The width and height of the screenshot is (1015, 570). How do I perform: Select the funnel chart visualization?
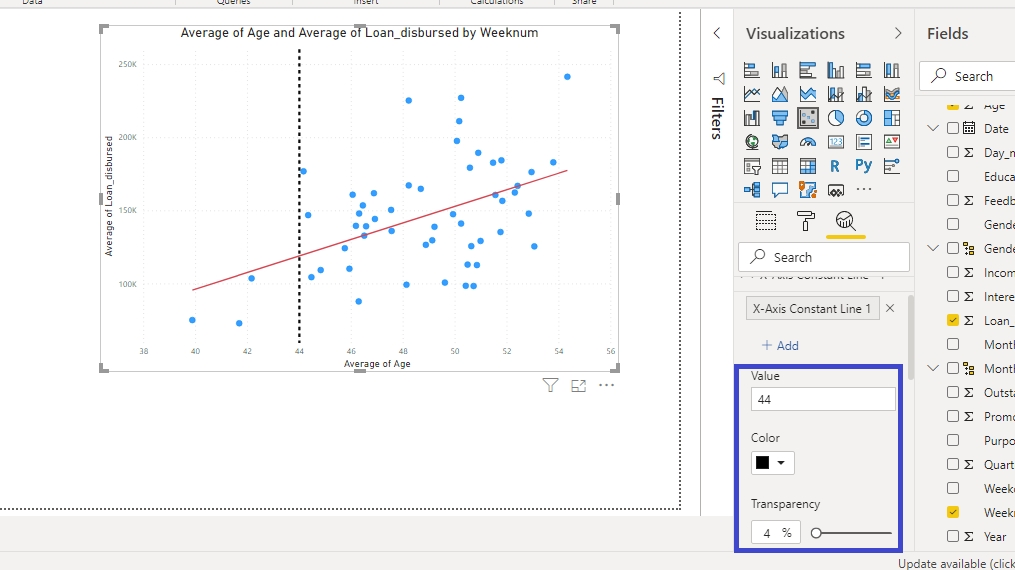[x=780, y=118]
